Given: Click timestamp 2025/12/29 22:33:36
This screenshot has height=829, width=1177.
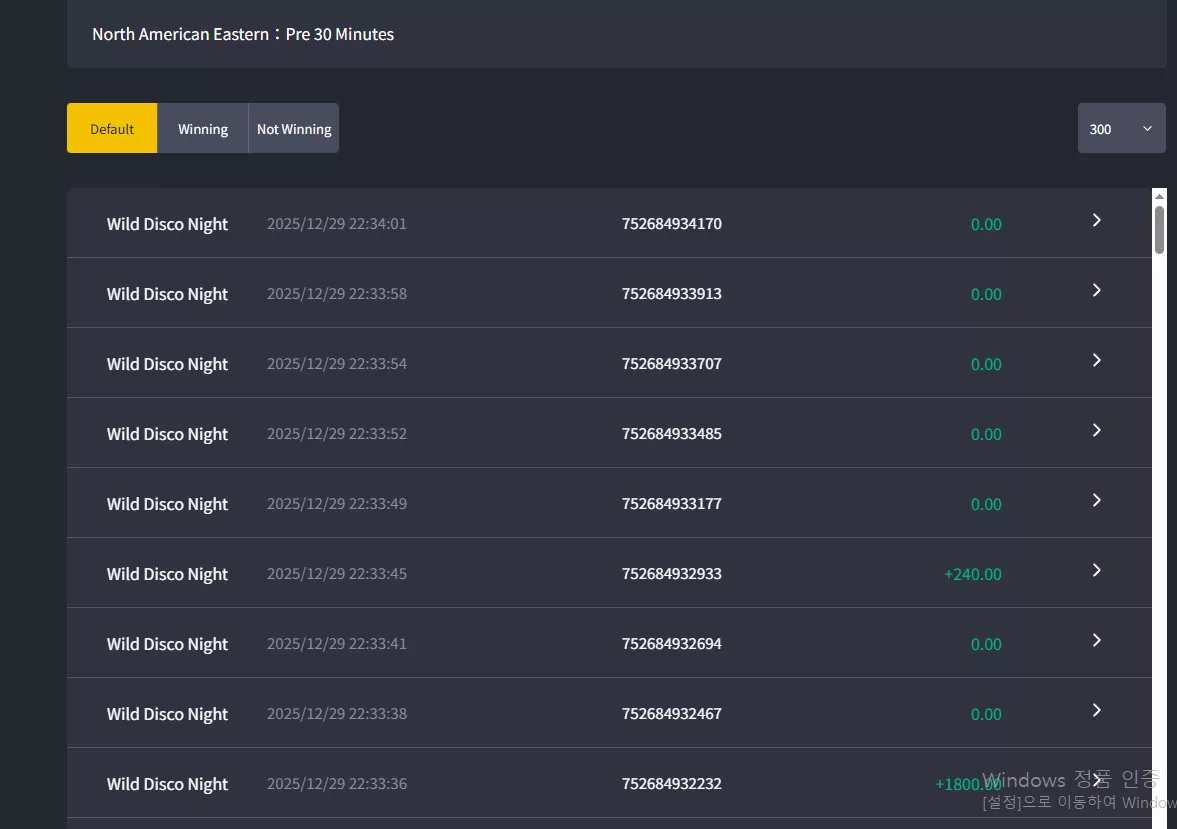Looking at the screenshot, I should tap(336, 783).
